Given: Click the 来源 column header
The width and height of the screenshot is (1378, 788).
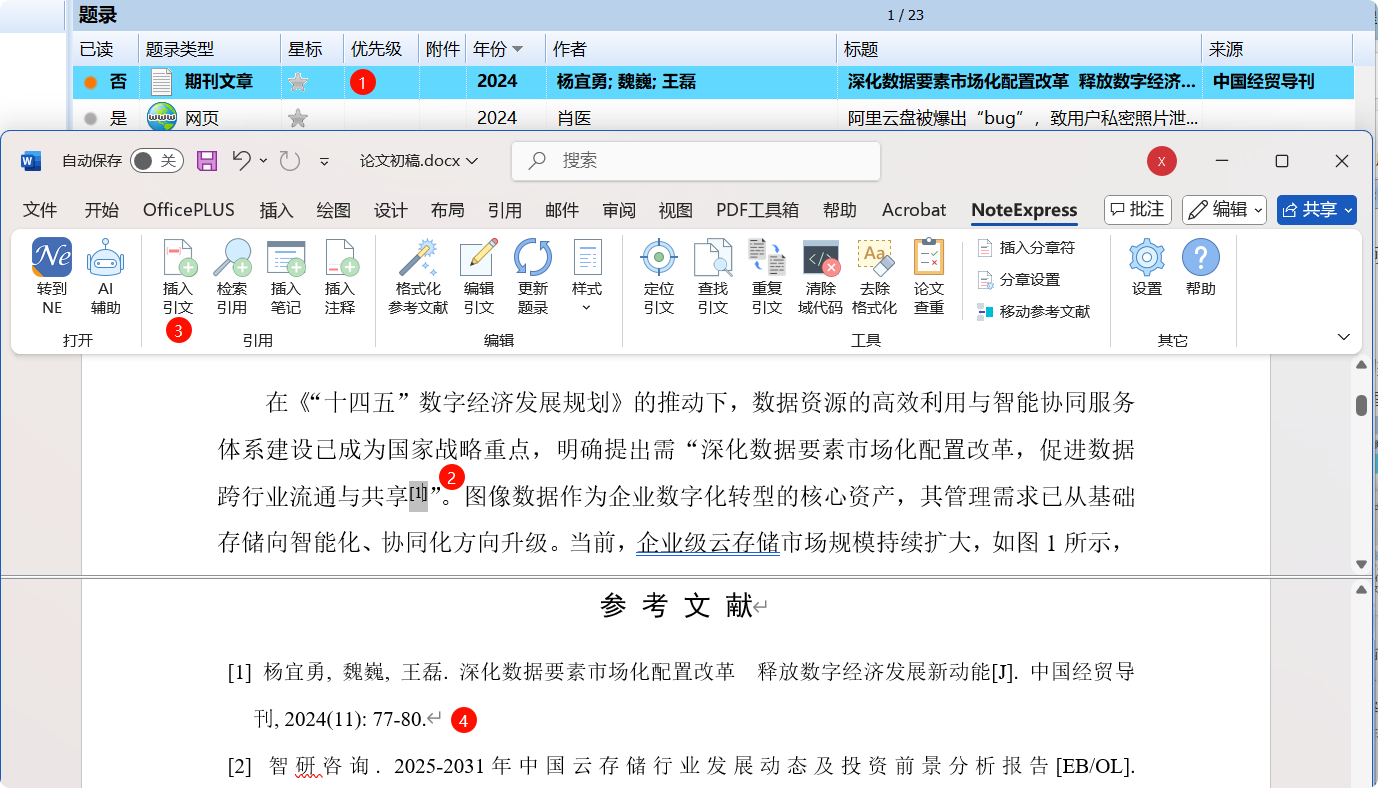Looking at the screenshot, I should (x=1277, y=49).
